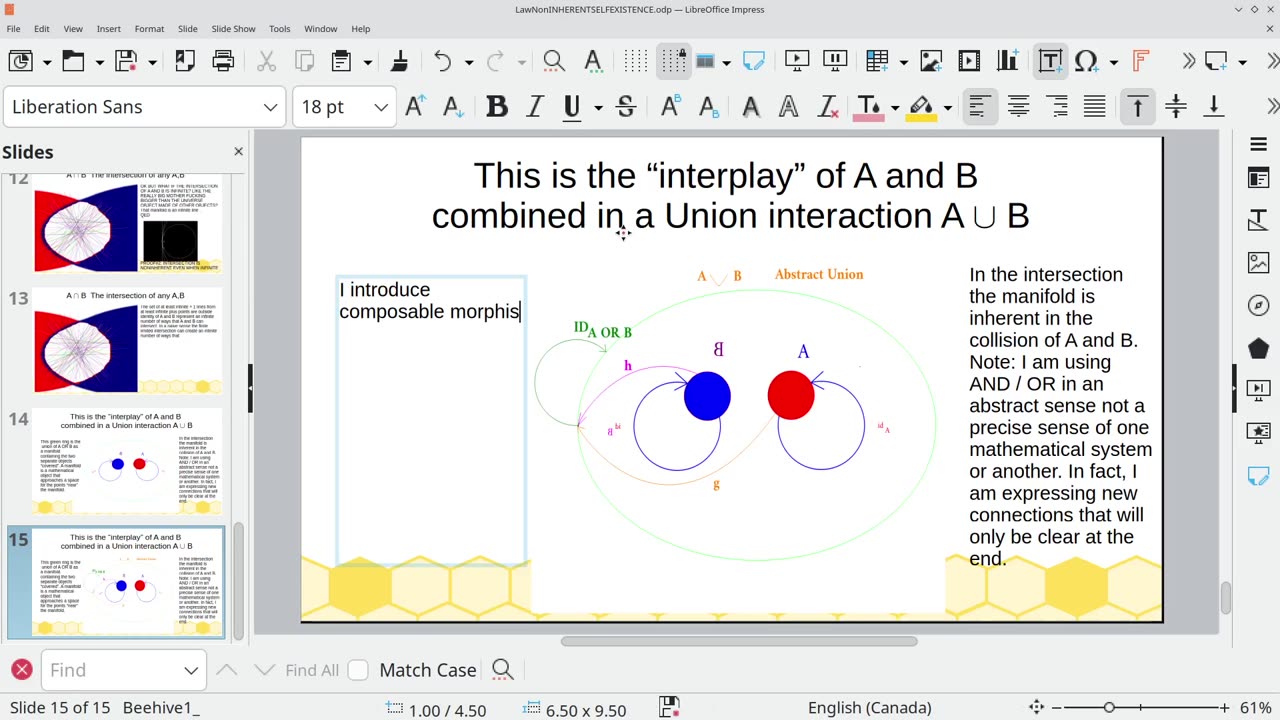Apply superscript formatting
Viewport: 1280px width, 720px height.
[670, 106]
